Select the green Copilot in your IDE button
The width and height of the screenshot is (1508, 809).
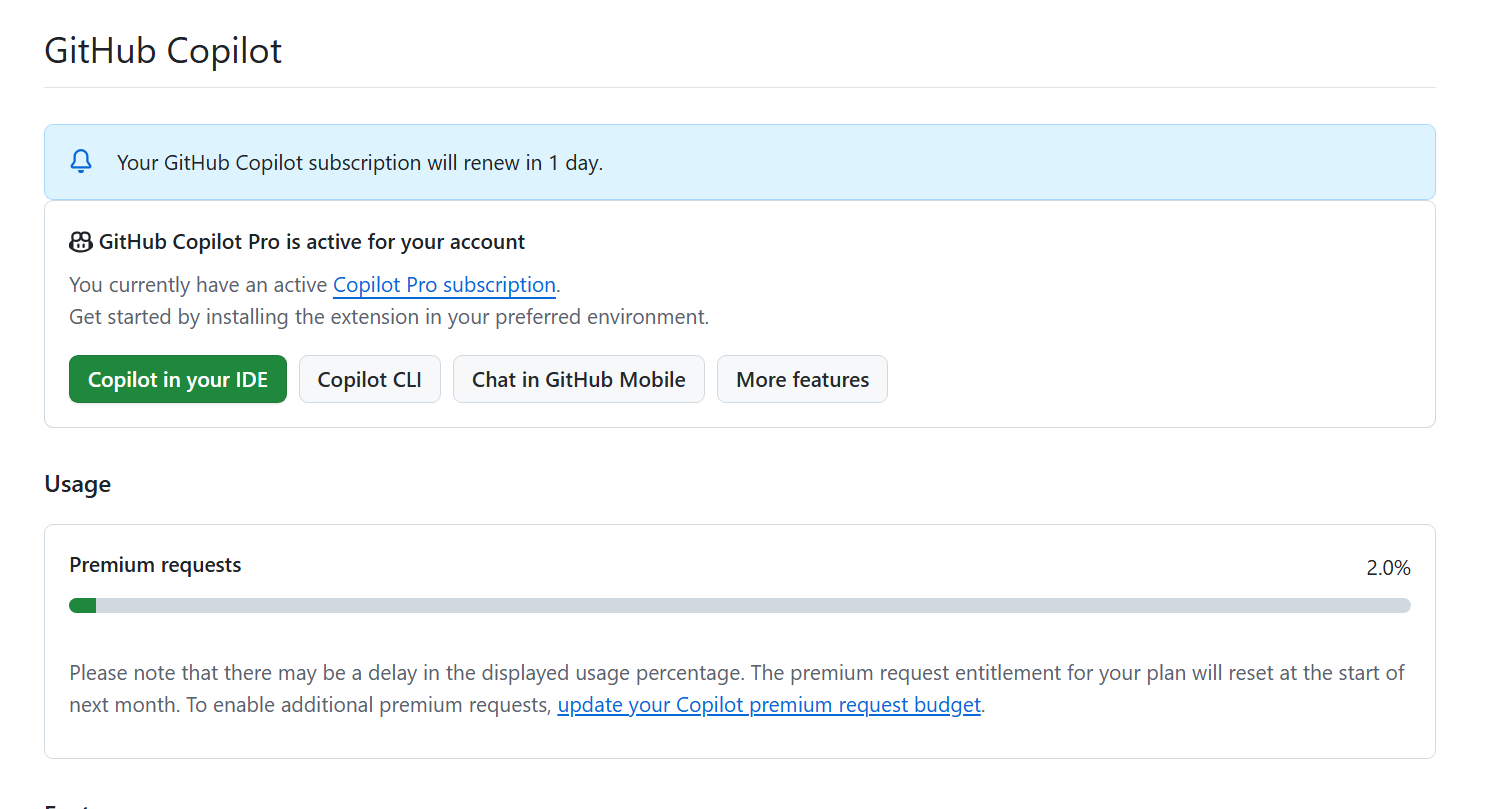click(178, 379)
